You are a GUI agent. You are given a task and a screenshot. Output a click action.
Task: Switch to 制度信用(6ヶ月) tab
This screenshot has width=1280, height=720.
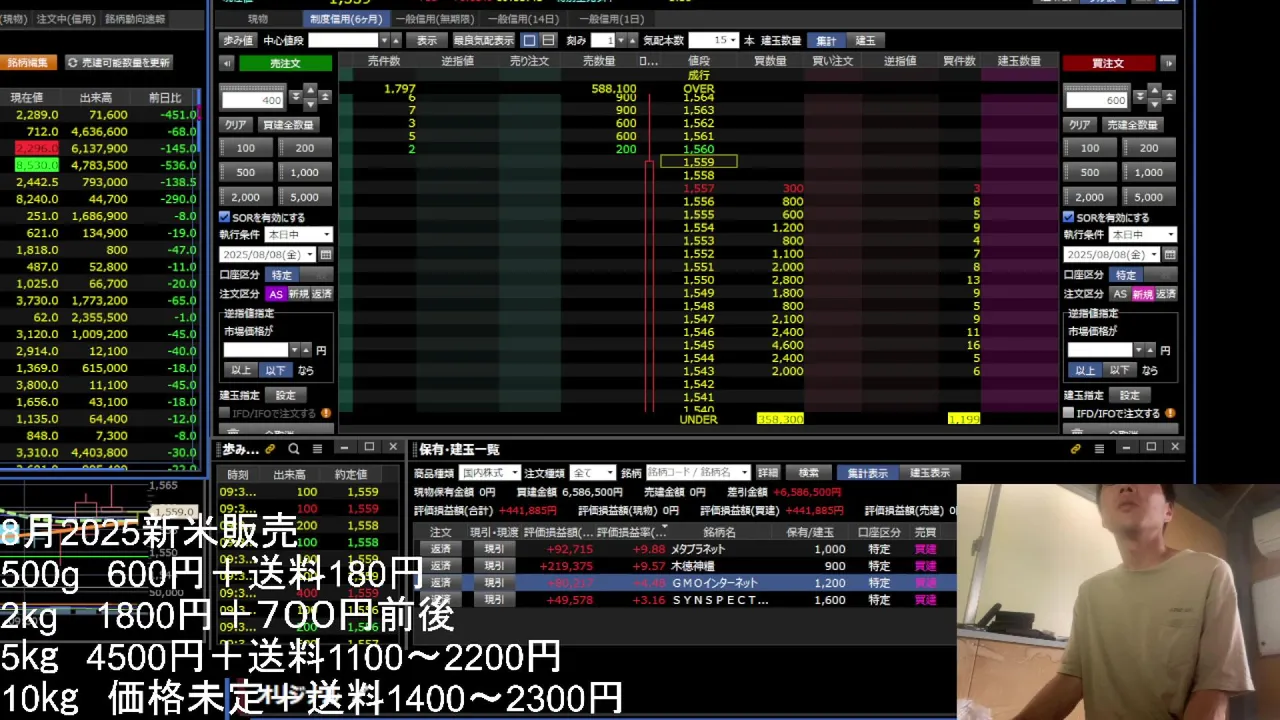tap(345, 19)
